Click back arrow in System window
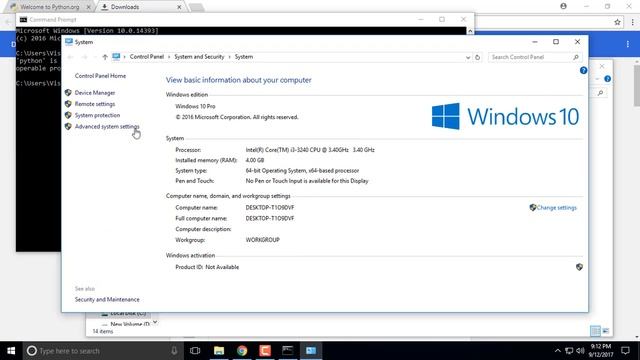Image resolution: width=640 pixels, height=360 pixels. (70, 57)
